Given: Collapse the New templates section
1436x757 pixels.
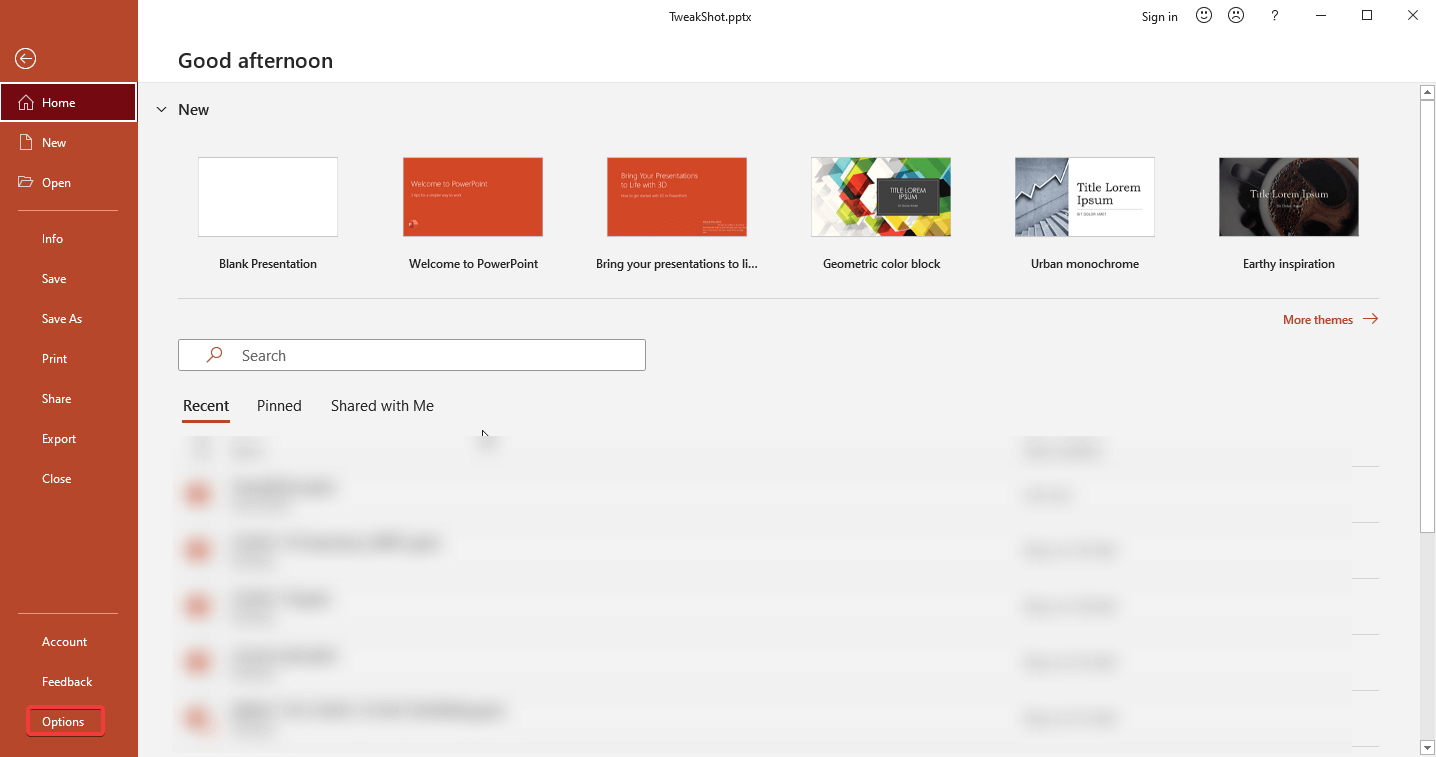Looking at the screenshot, I should point(162,110).
